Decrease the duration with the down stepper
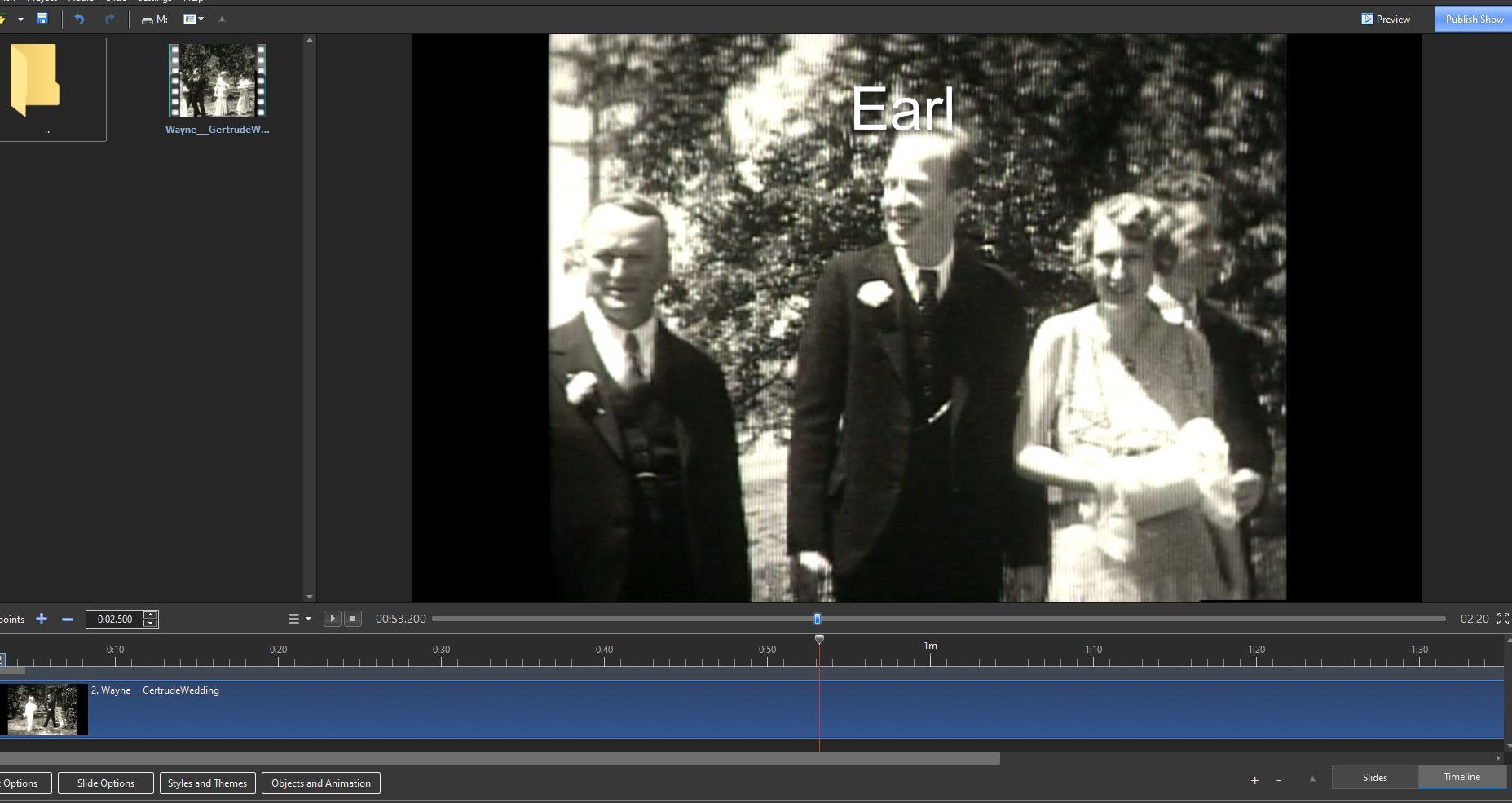 pyautogui.click(x=150, y=624)
